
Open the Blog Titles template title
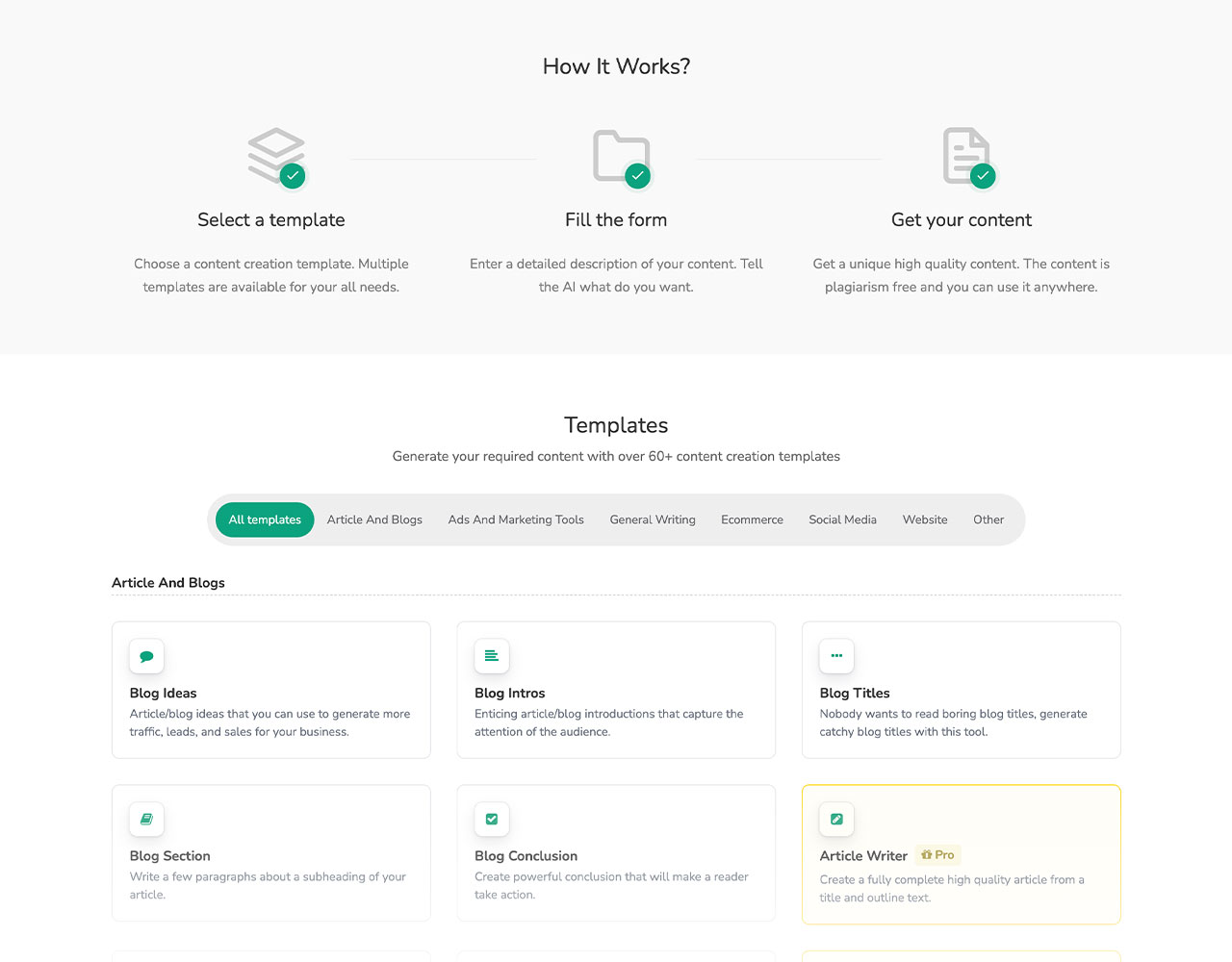[x=855, y=693]
